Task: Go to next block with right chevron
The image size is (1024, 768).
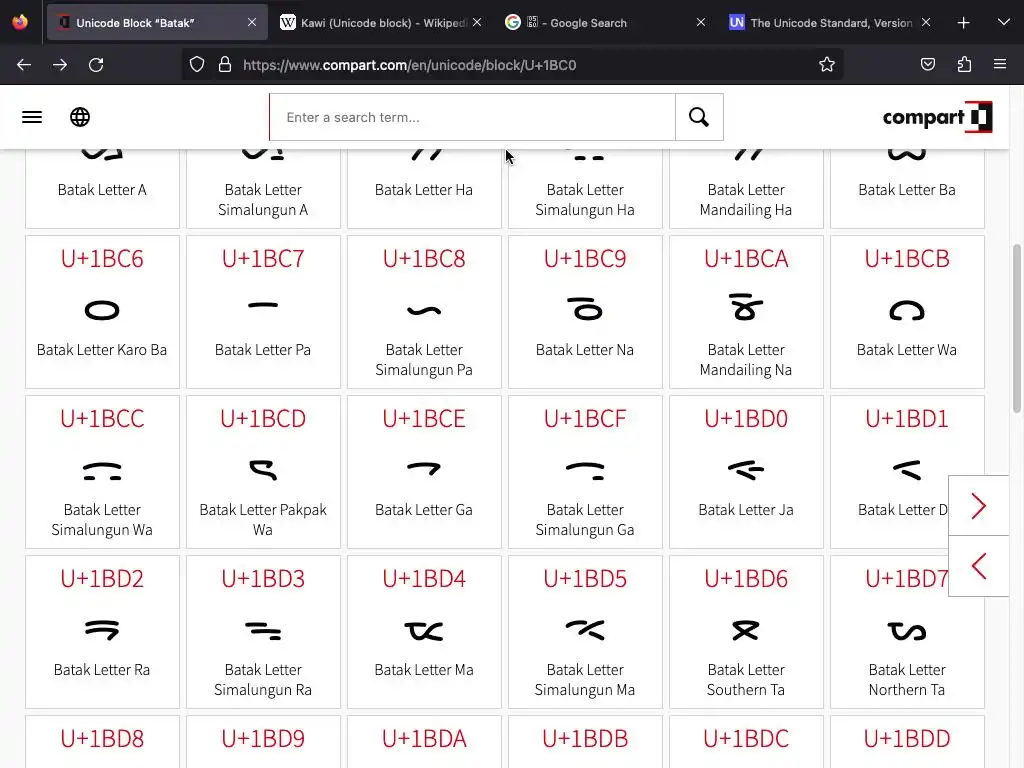Action: tap(978, 505)
